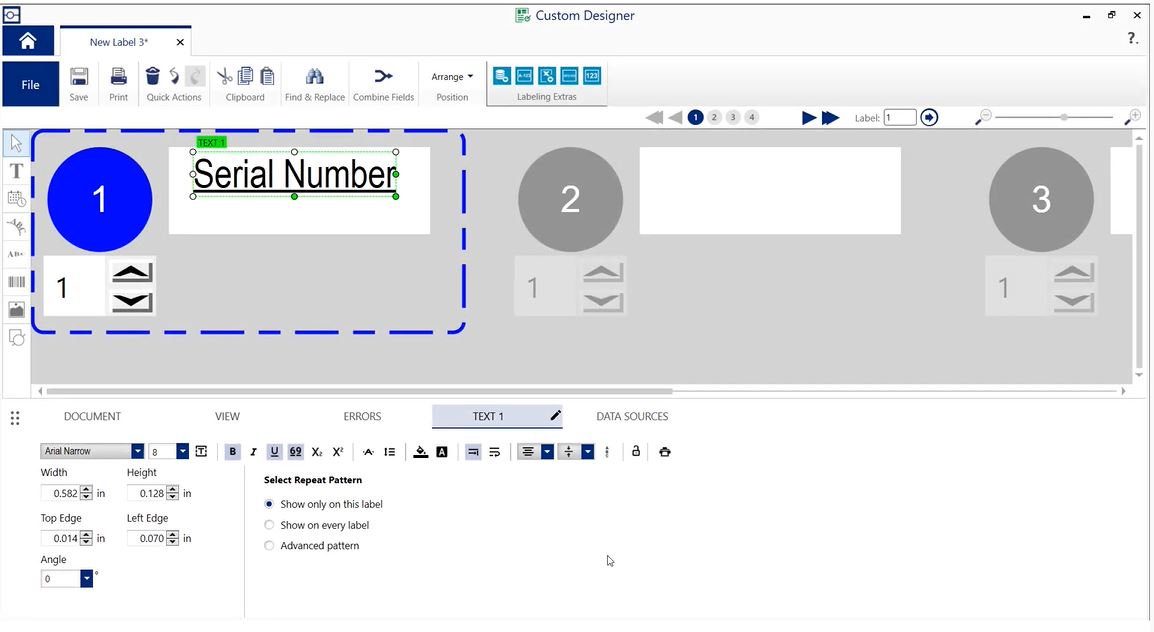Select the Text tool in left toolbar
Screen dimensions: 1154x632
[x=16, y=170]
